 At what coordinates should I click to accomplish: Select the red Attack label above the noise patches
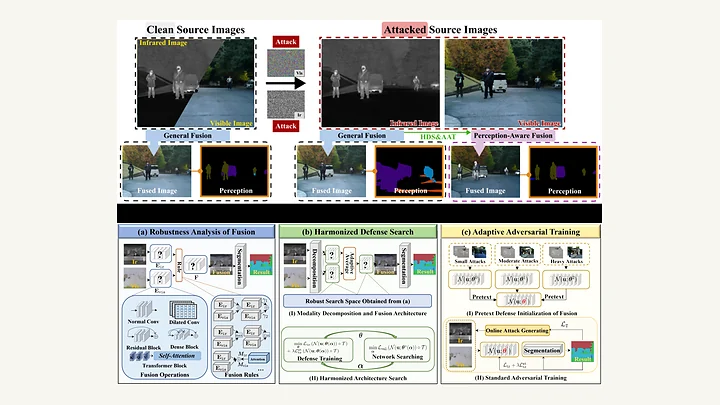[x=286, y=42]
